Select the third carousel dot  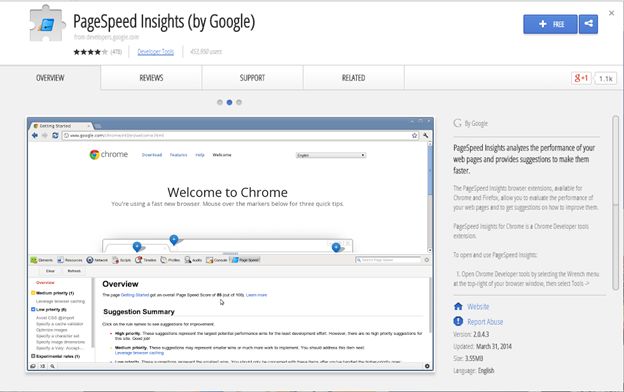click(x=239, y=102)
